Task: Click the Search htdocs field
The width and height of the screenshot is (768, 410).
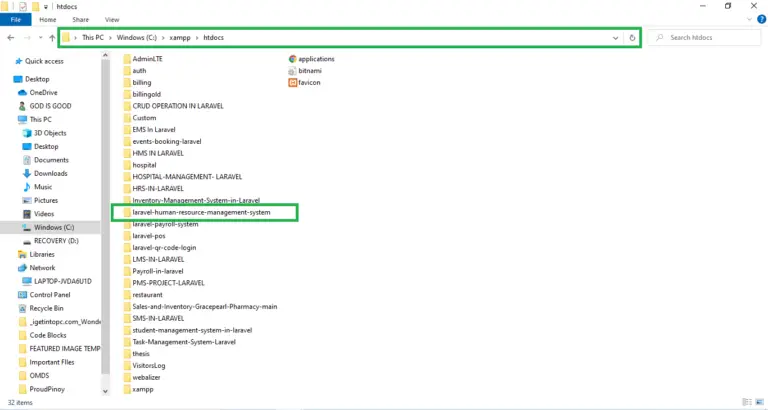Action: [x=704, y=37]
